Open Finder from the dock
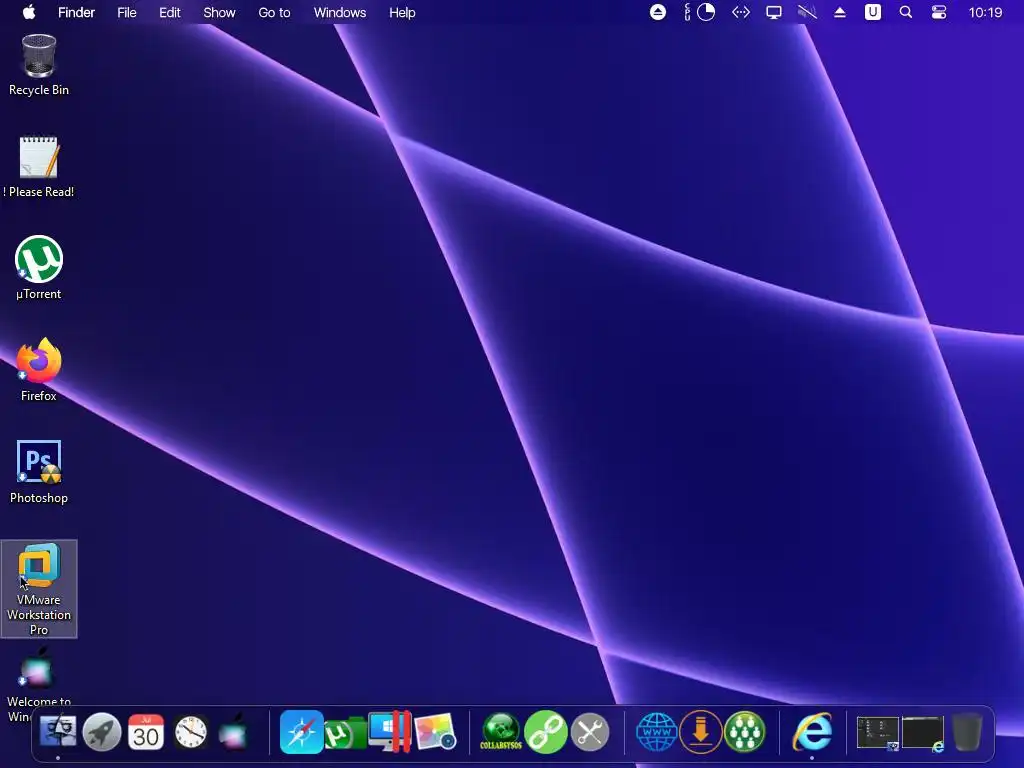 coord(58,732)
